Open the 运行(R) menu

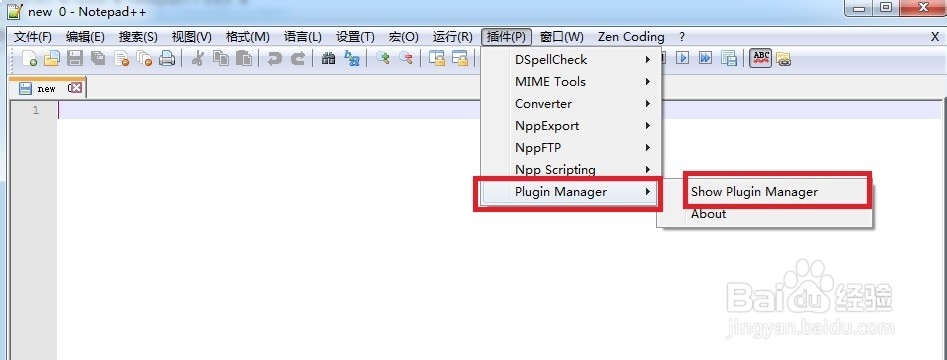453,37
